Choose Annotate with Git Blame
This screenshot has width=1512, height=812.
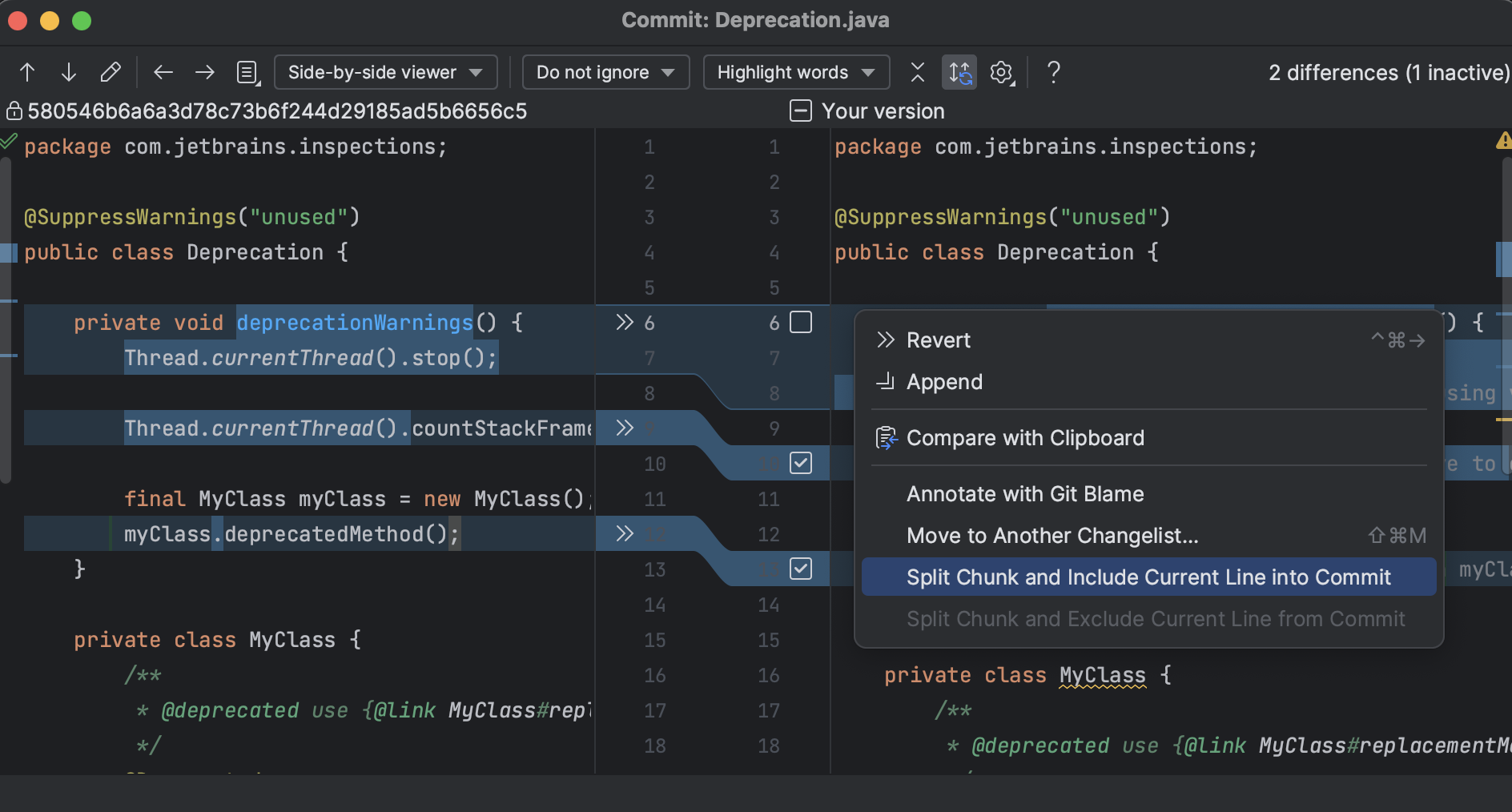tap(1024, 493)
